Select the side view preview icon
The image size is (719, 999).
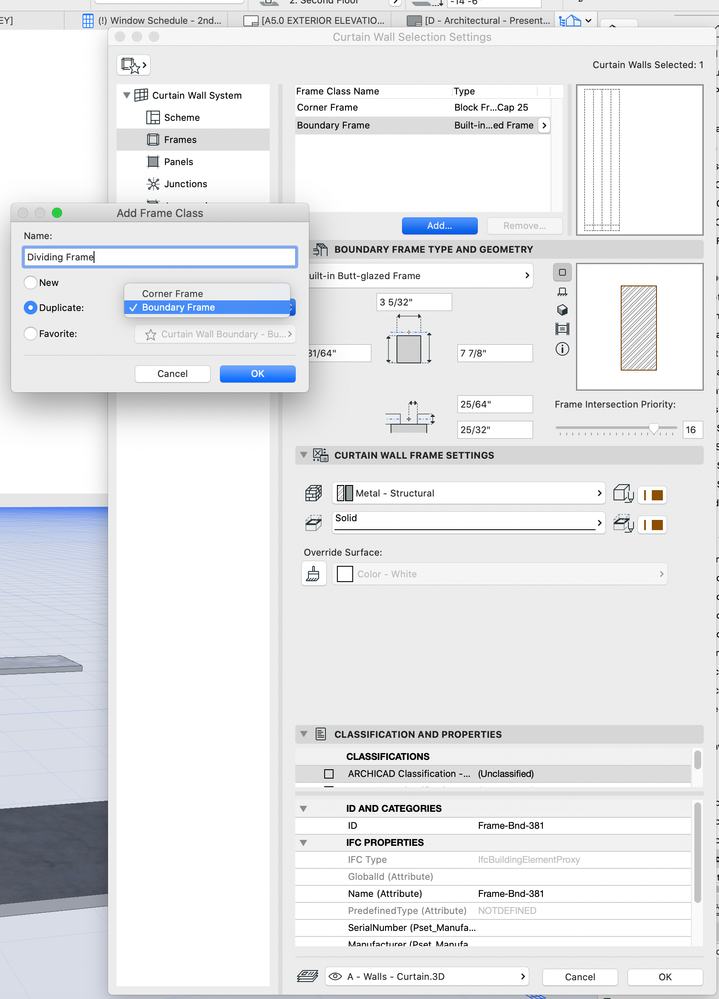(562, 291)
